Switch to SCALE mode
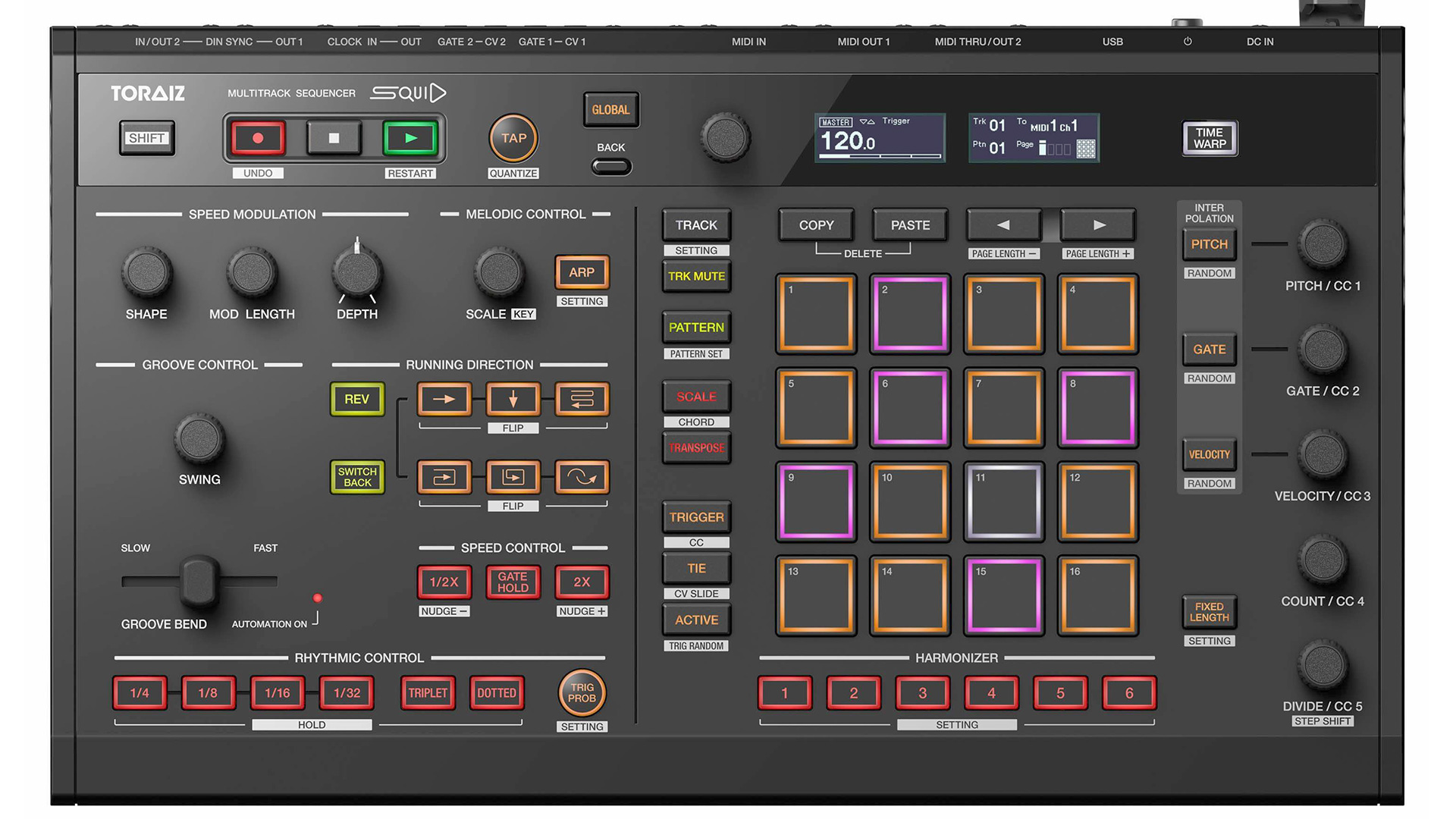 (x=696, y=397)
